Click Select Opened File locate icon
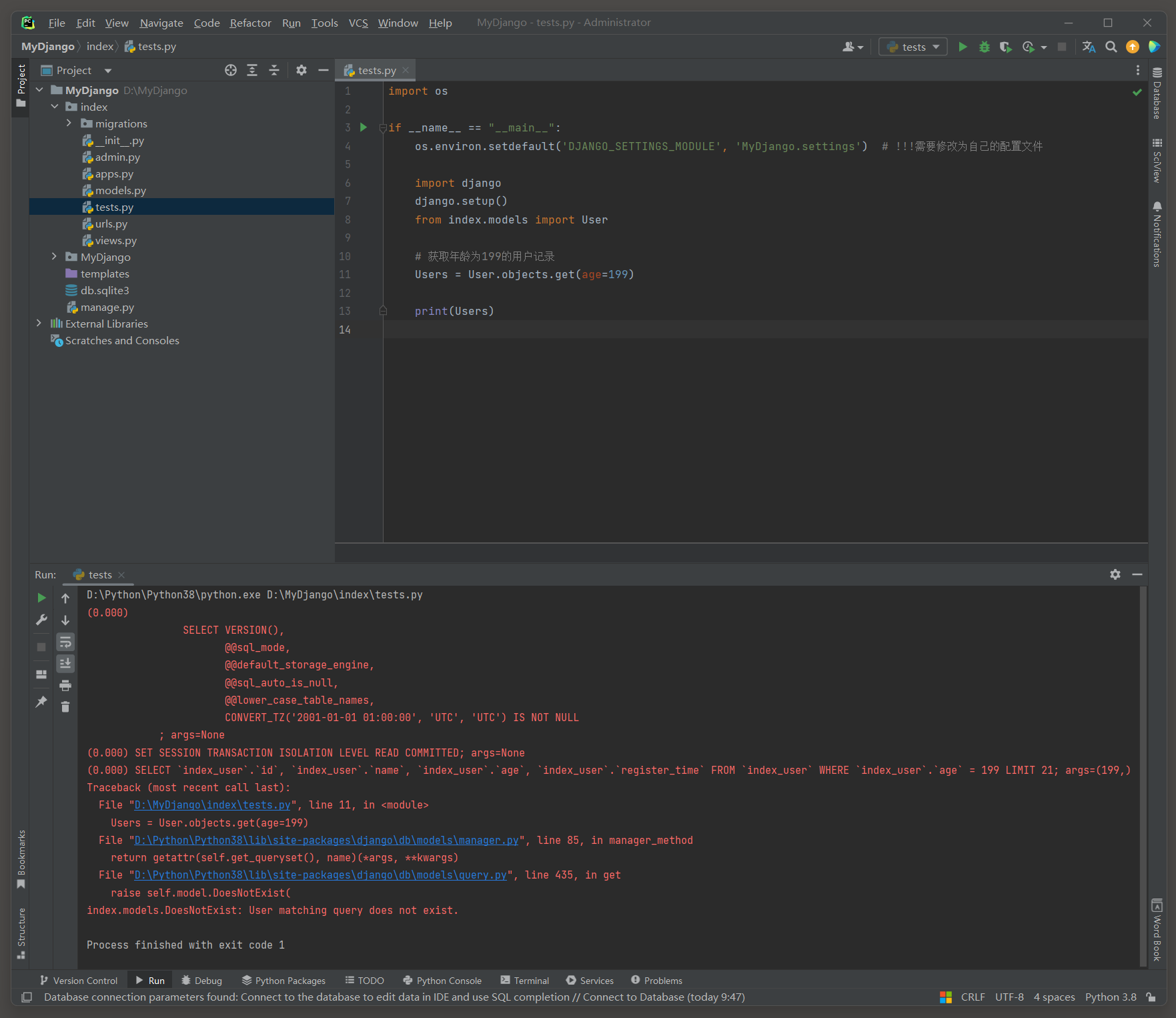The image size is (1176, 1018). coord(231,70)
